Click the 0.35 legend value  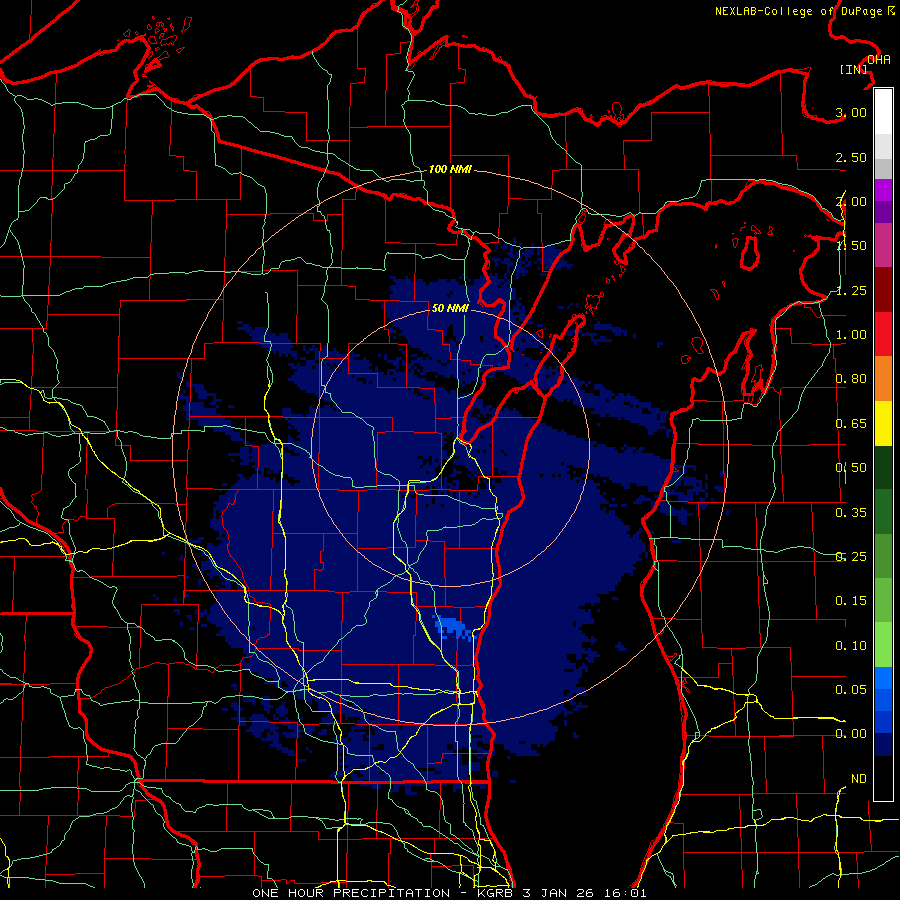851,513
